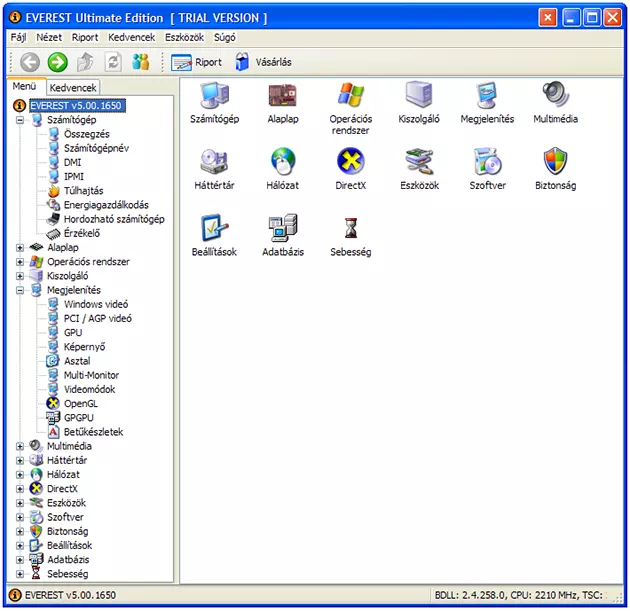The image size is (630, 611).
Task: Open the DirectX icon in main pane
Action: tap(351, 161)
